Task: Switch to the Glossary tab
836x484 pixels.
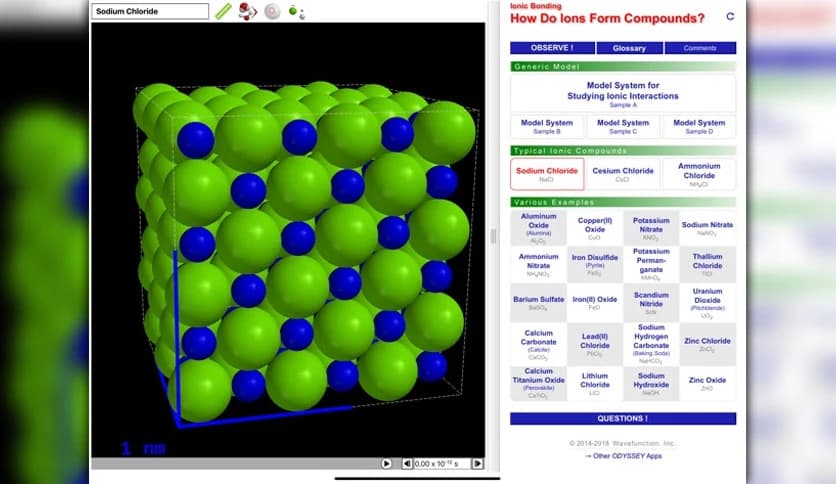Action: (629, 48)
